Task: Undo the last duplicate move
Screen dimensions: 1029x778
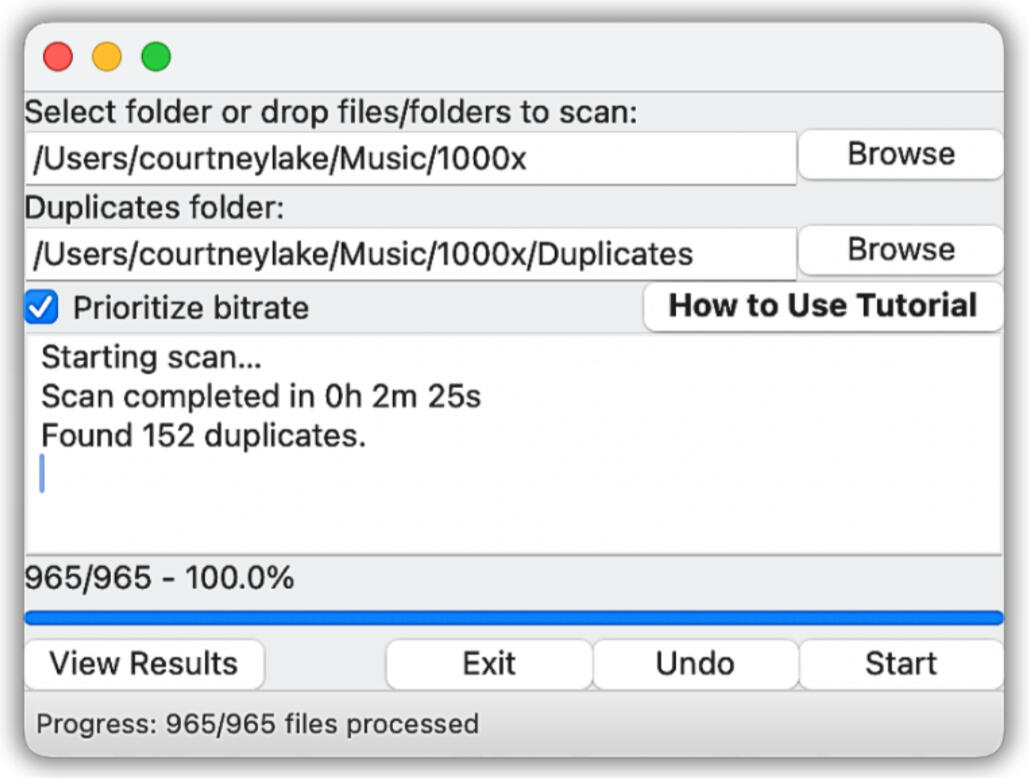Action: pos(695,664)
